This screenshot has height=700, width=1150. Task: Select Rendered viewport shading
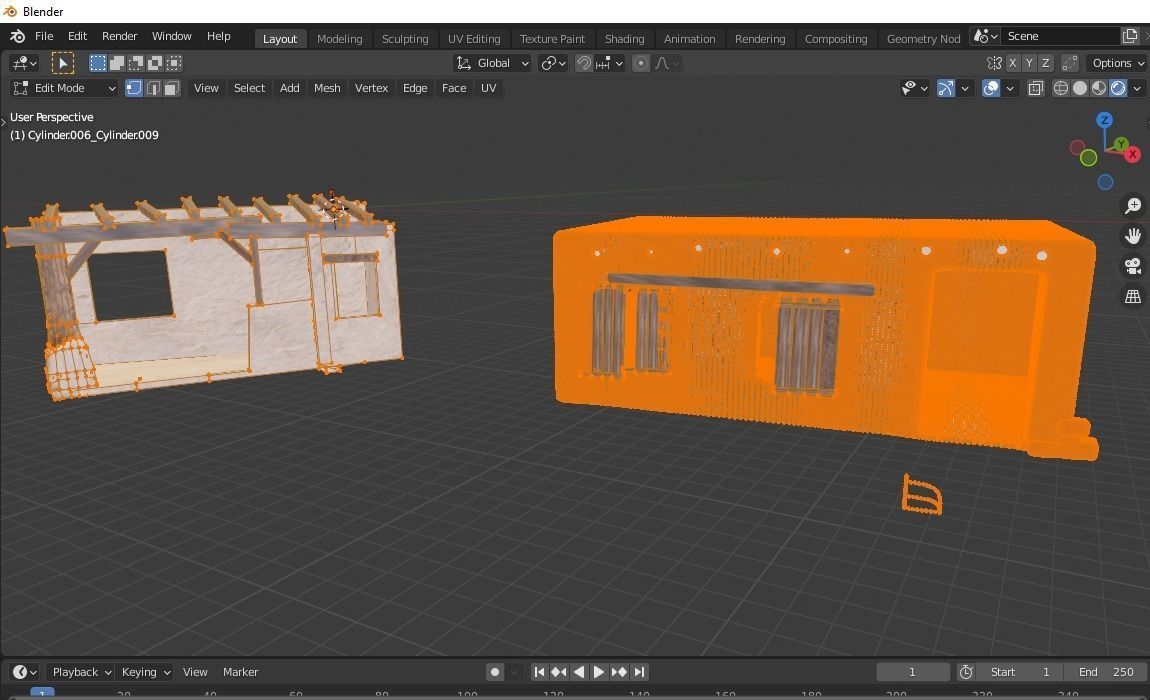1118,88
